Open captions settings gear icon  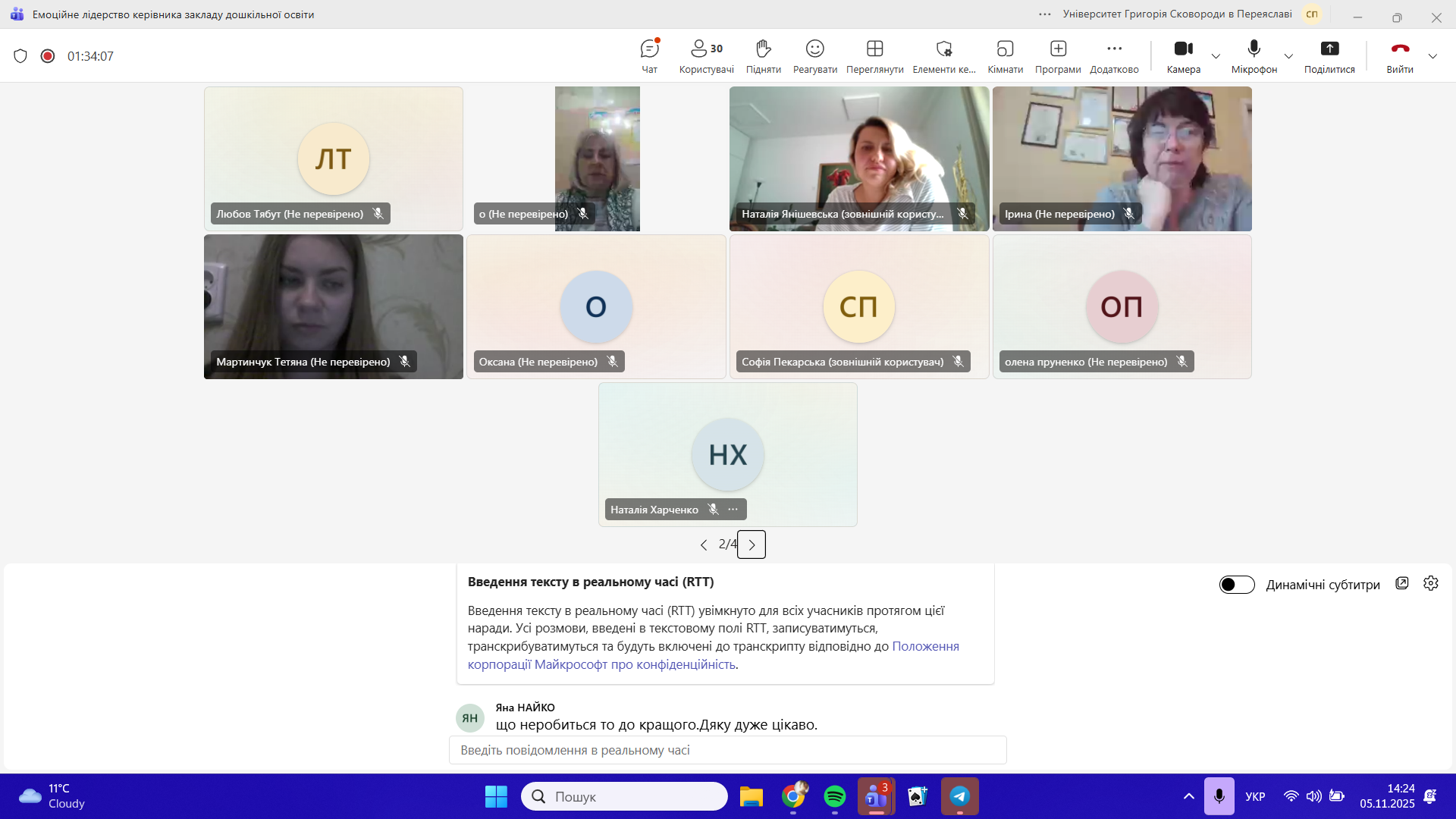point(1430,583)
